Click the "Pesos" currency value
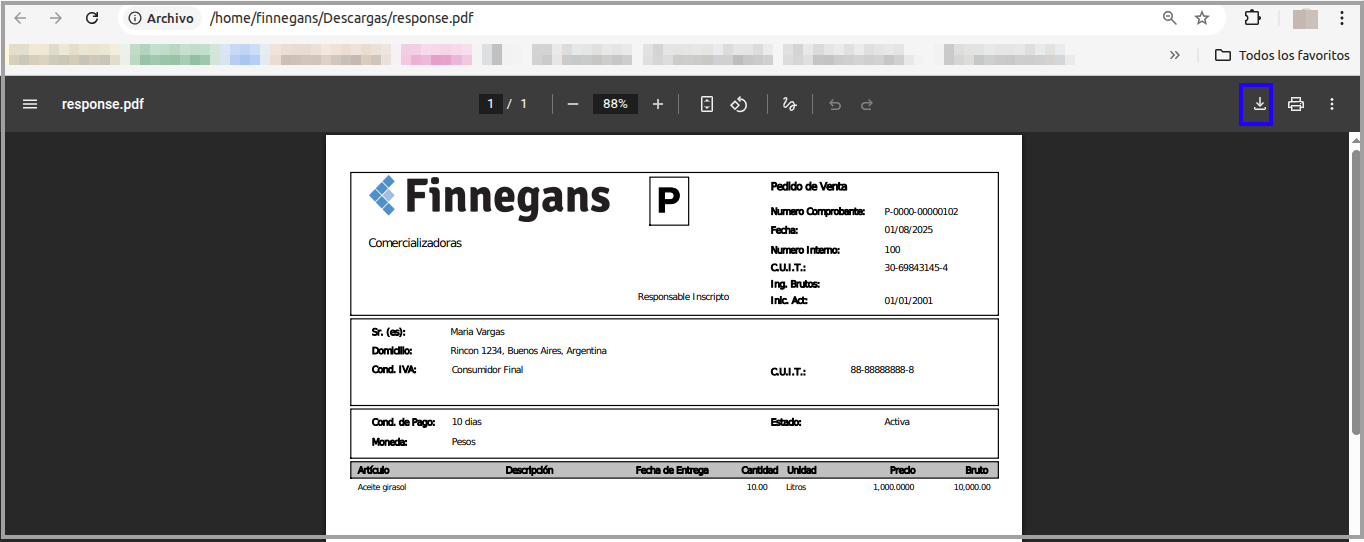The image size is (1364, 542). pos(463,442)
